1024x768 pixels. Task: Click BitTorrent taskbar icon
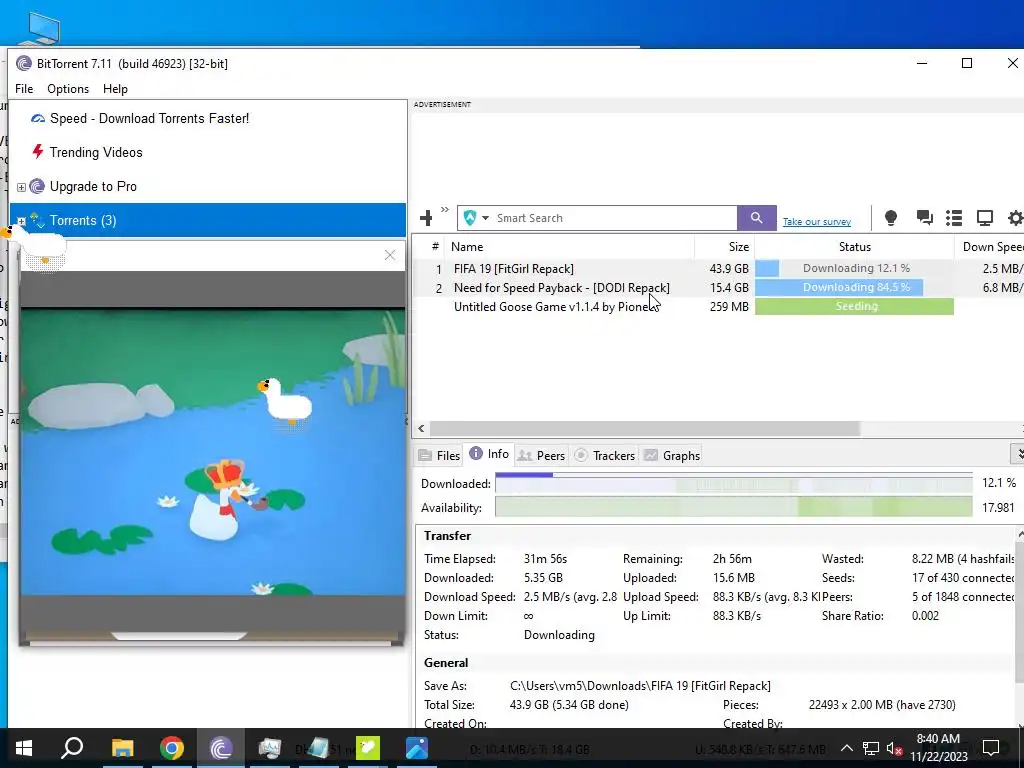[x=221, y=748]
